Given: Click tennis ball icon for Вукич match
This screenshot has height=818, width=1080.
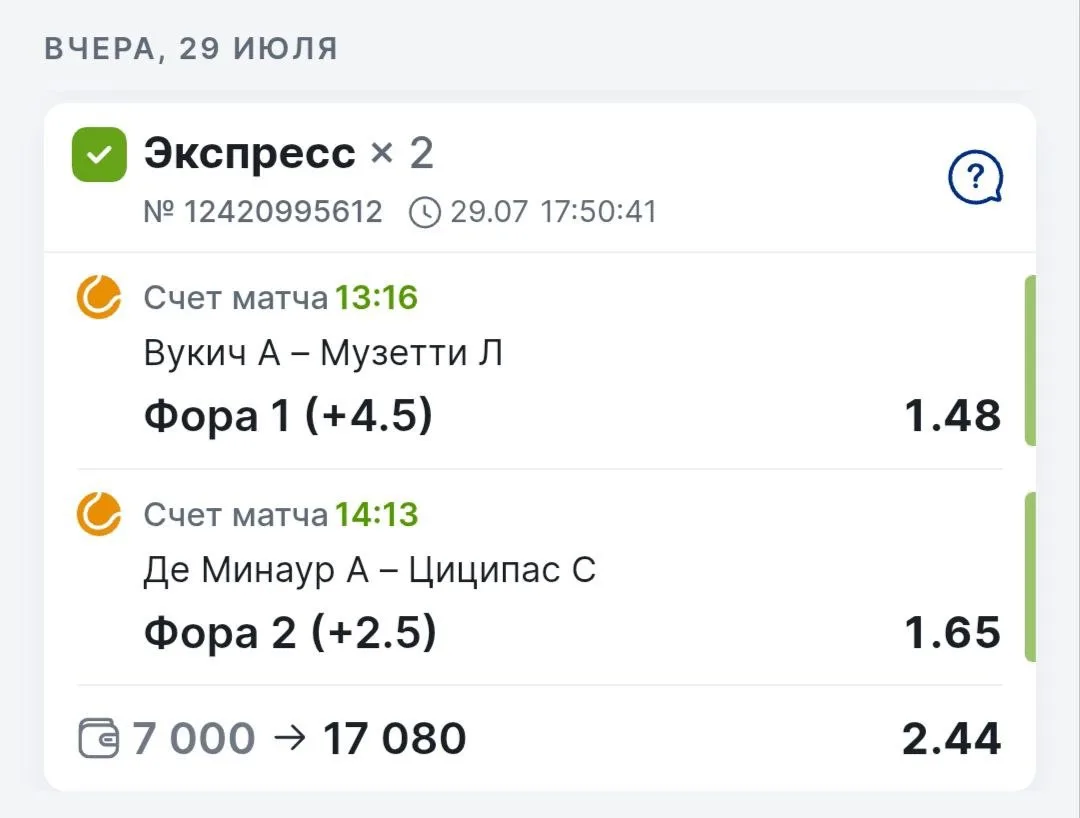Looking at the screenshot, I should coord(98,297).
